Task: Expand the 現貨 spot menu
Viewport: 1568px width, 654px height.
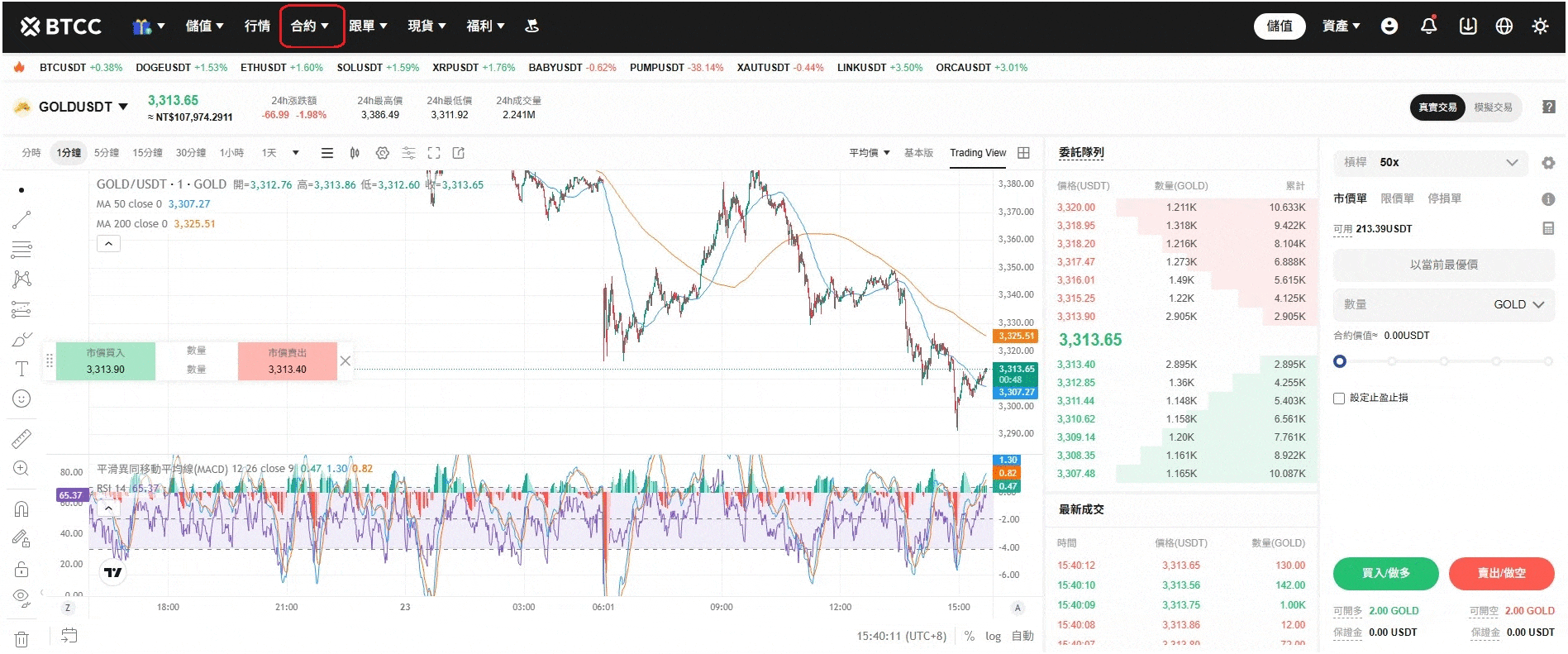Action: click(x=427, y=26)
